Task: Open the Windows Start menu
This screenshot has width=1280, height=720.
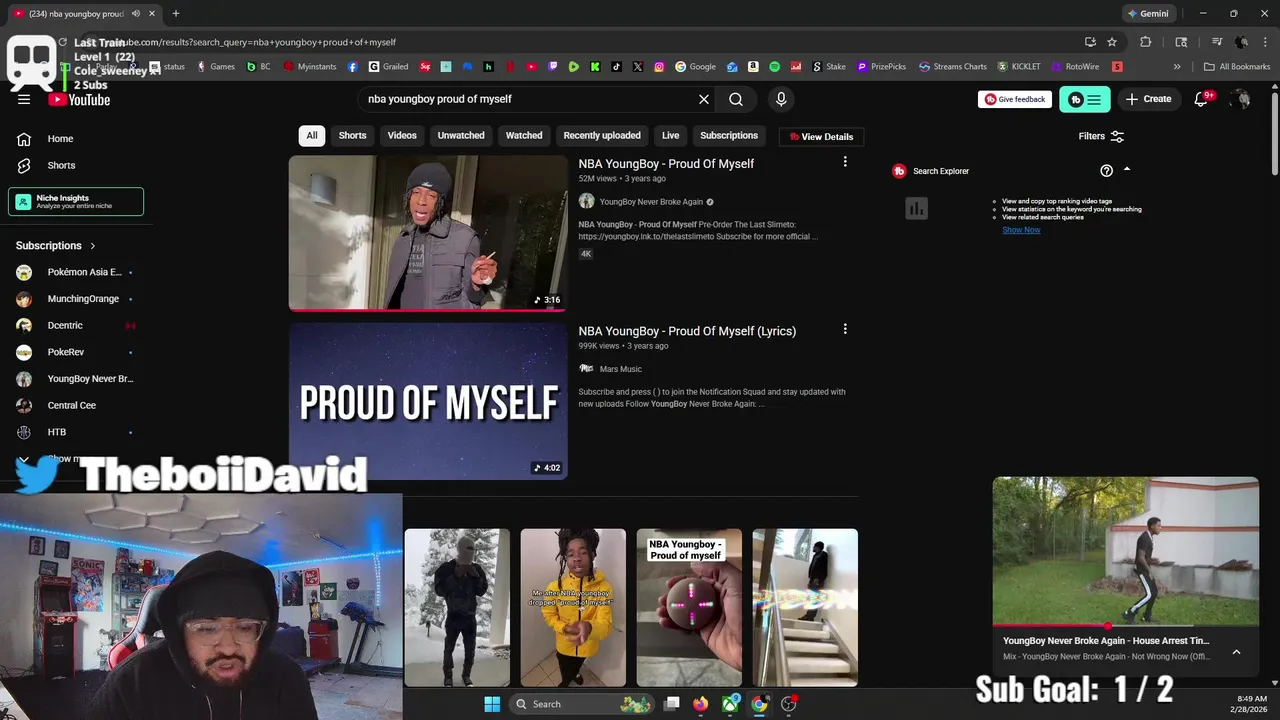Action: 492,704
